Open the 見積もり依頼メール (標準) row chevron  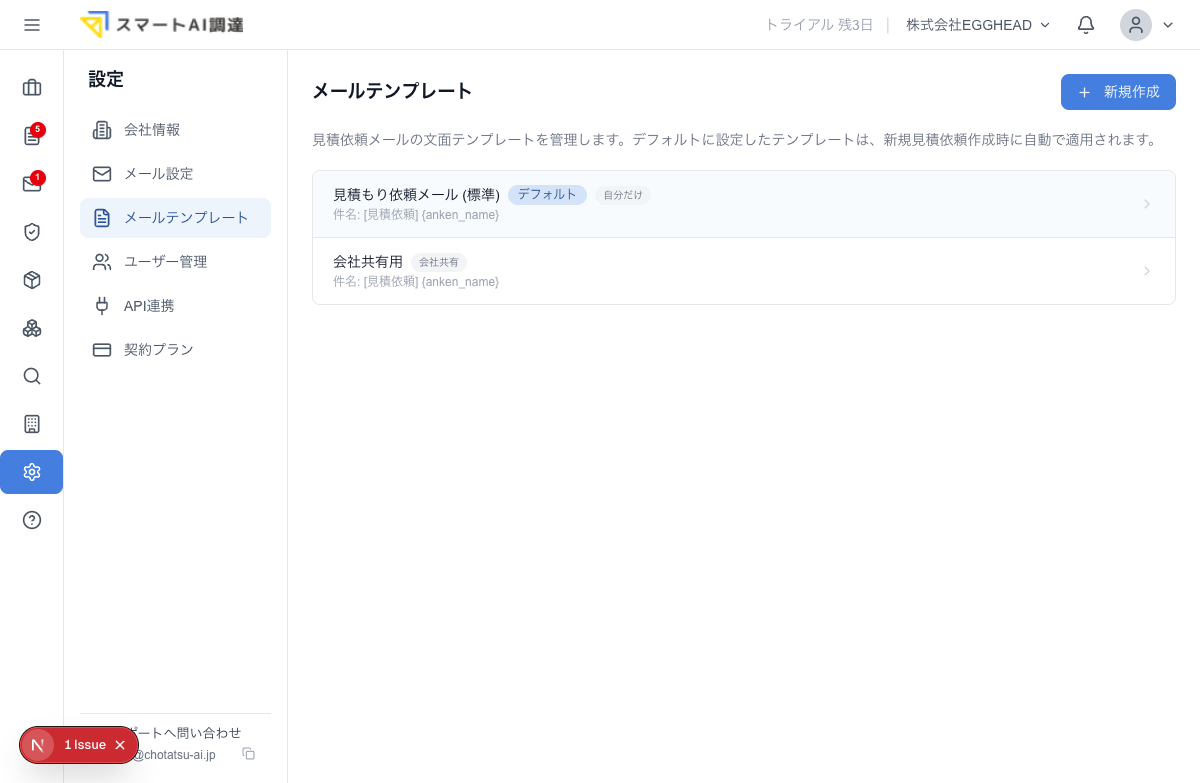pos(1147,204)
